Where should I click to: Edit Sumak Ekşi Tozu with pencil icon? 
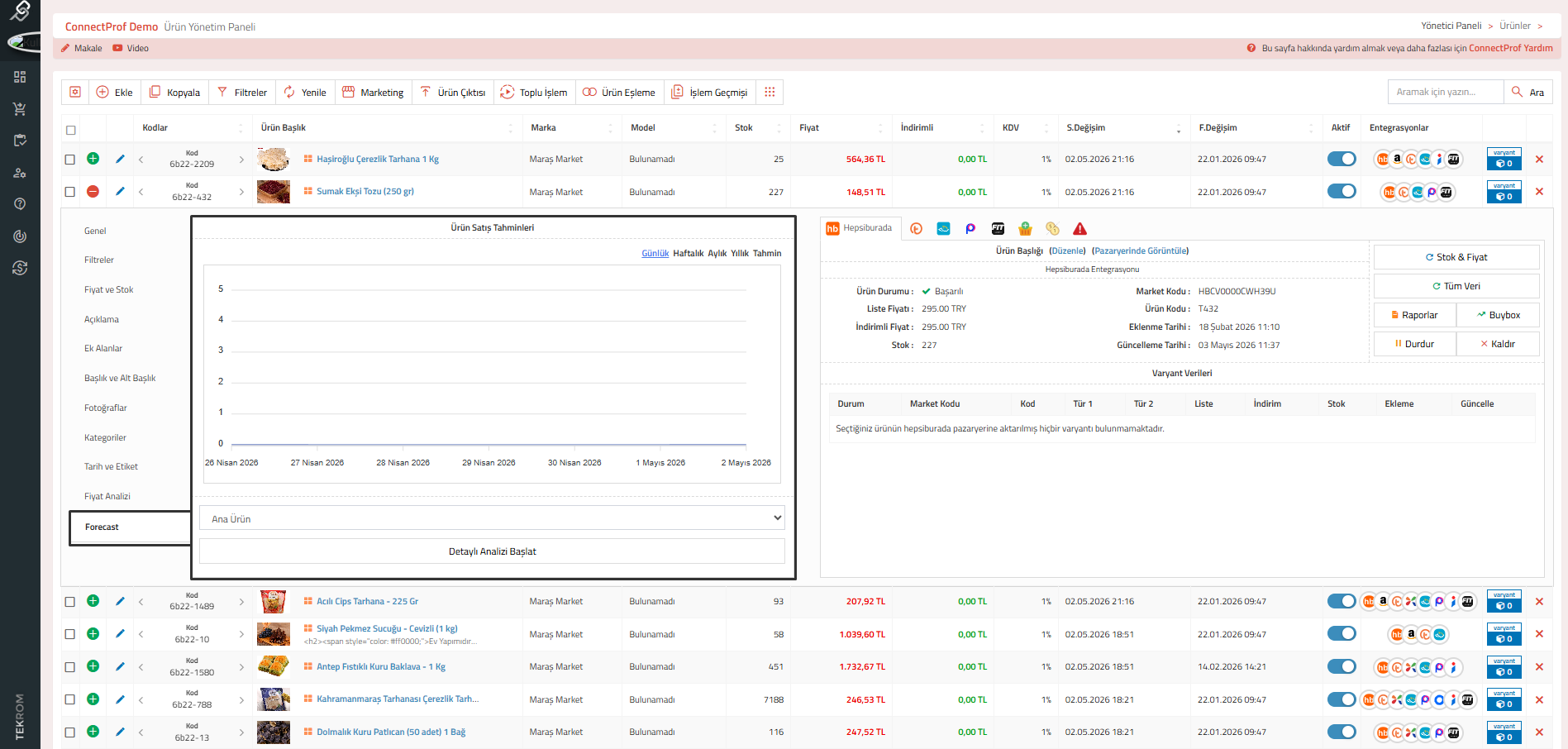click(x=121, y=192)
